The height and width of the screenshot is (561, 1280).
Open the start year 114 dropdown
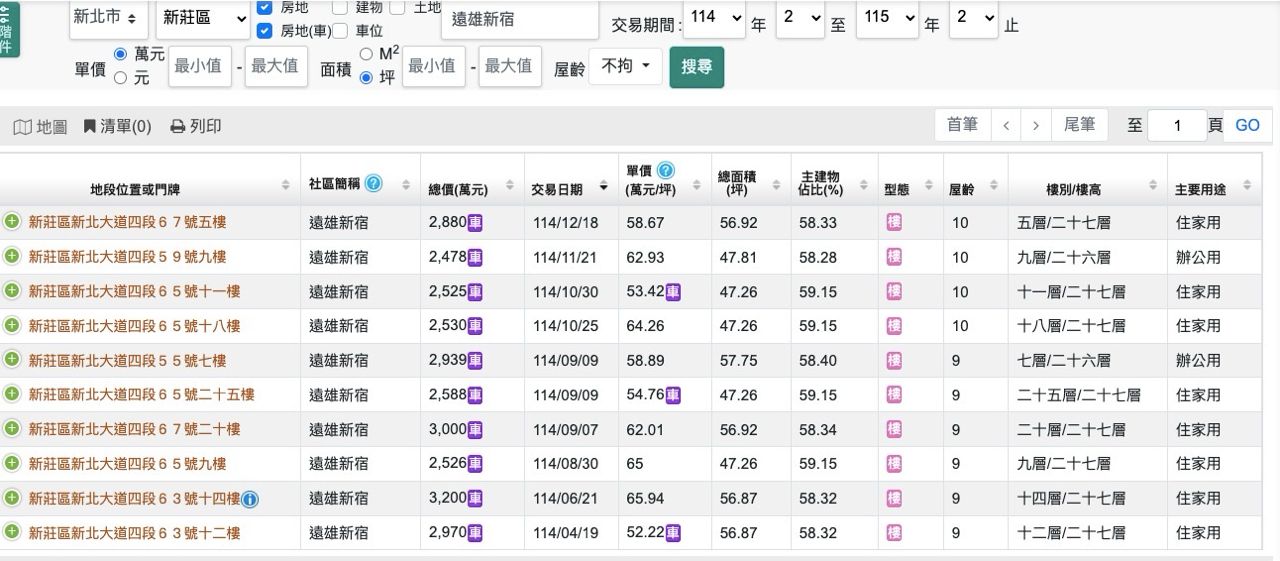tap(715, 18)
